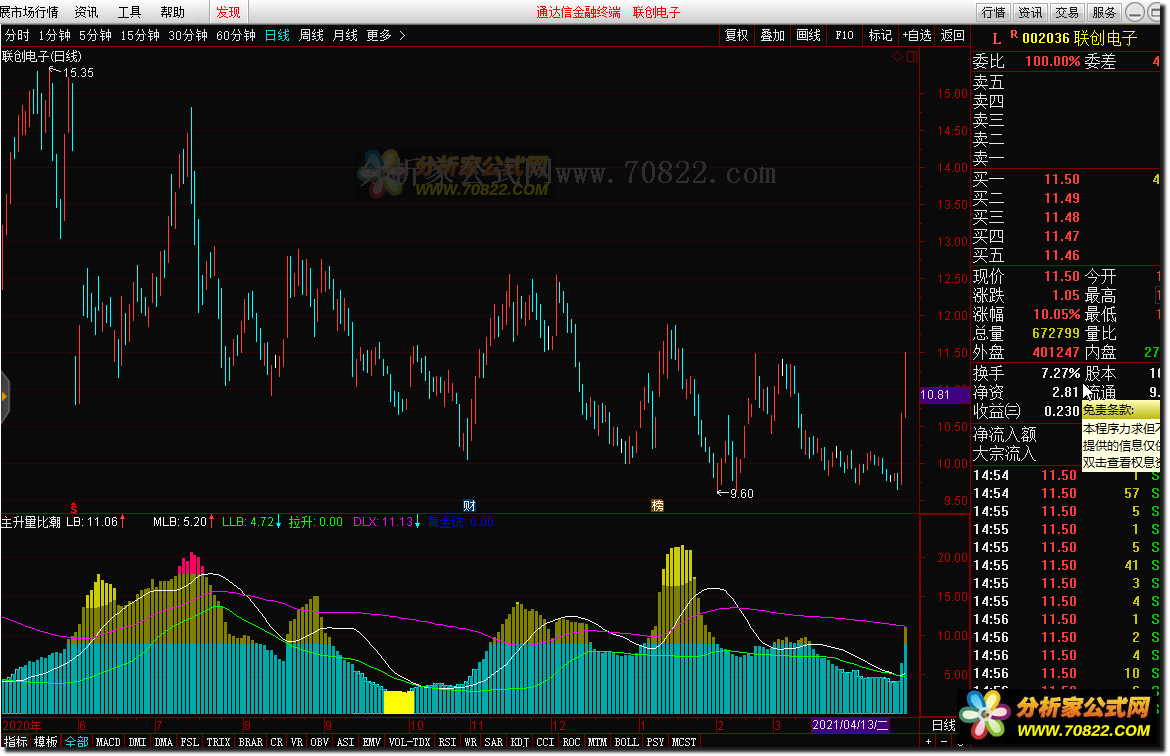Open the 发现 tab in title bar

click(228, 12)
